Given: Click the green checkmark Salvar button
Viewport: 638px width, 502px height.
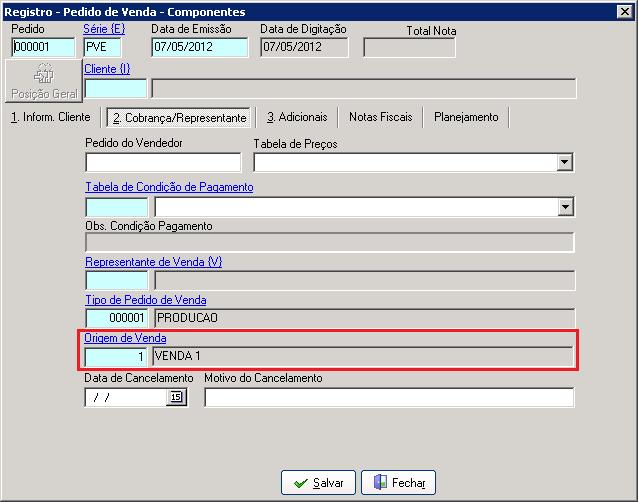Looking at the screenshot, I should pyautogui.click(x=318, y=483).
